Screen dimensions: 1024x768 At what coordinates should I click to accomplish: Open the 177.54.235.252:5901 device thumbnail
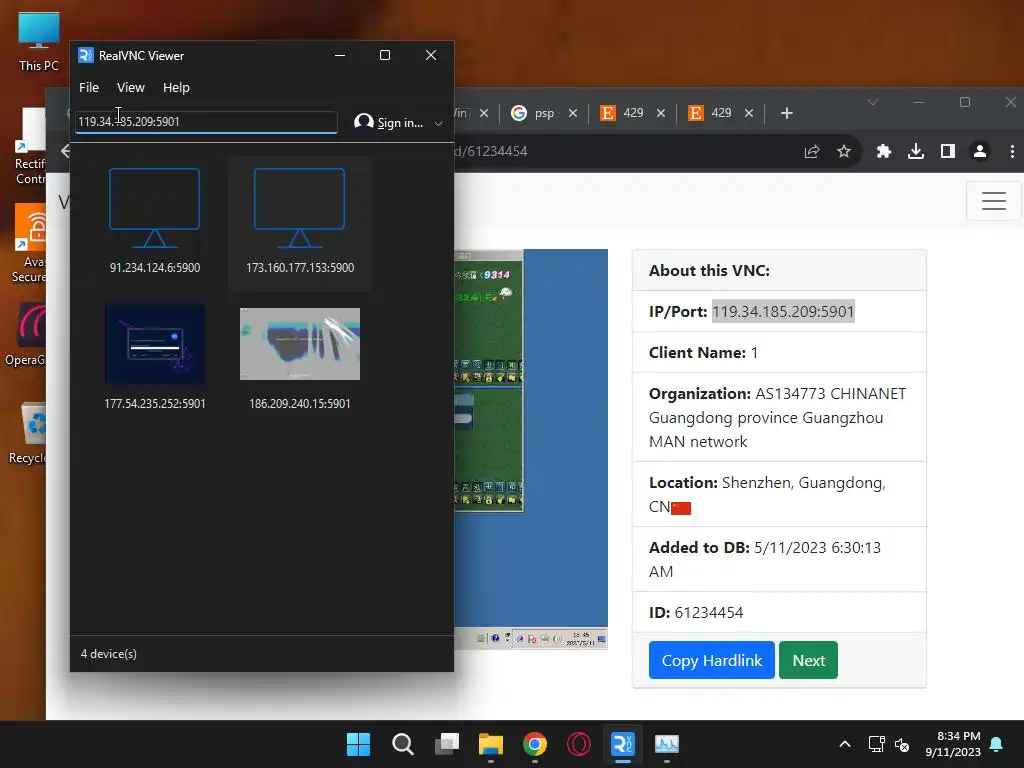[155, 344]
